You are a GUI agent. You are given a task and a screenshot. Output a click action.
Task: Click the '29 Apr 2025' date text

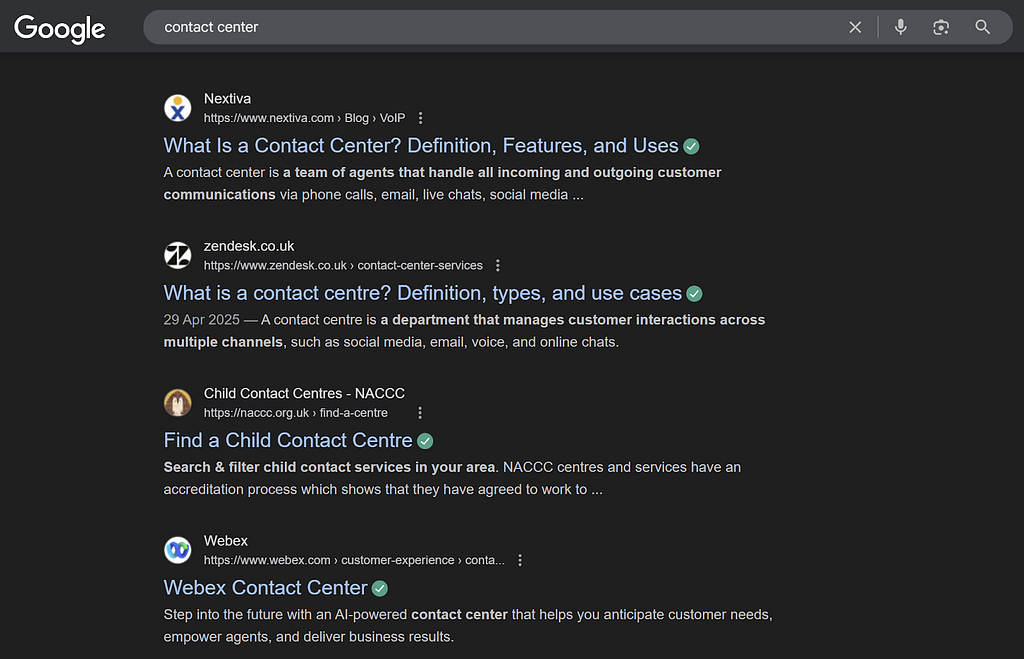pyautogui.click(x=202, y=320)
